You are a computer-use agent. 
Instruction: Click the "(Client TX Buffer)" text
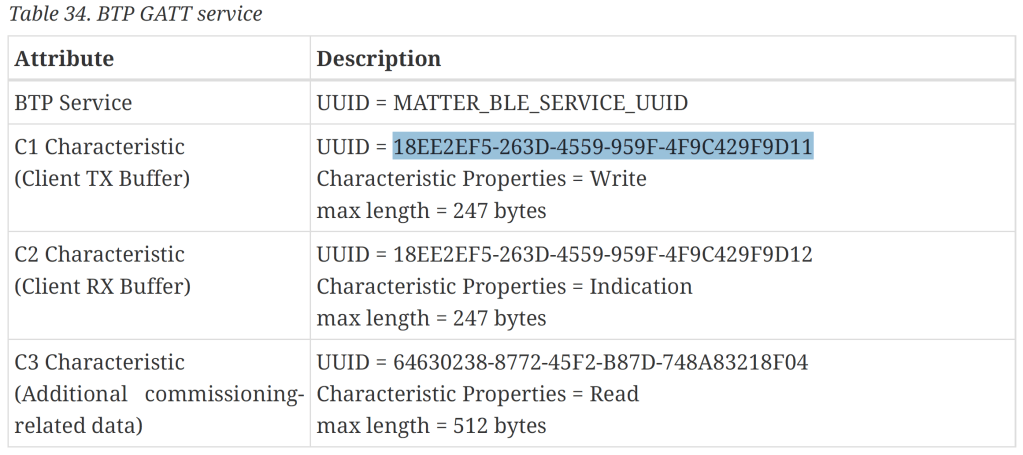click(x=100, y=179)
